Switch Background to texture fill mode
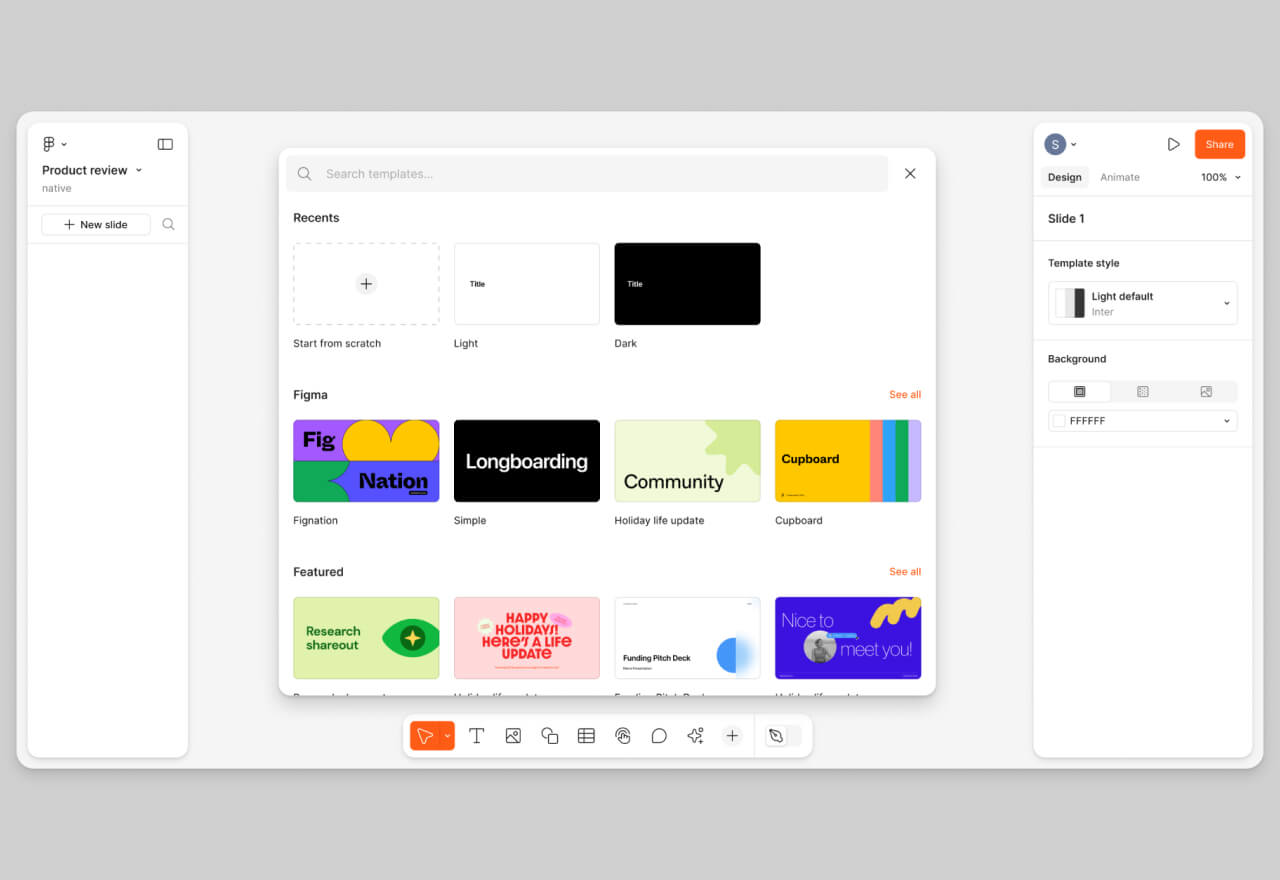 [1142, 391]
